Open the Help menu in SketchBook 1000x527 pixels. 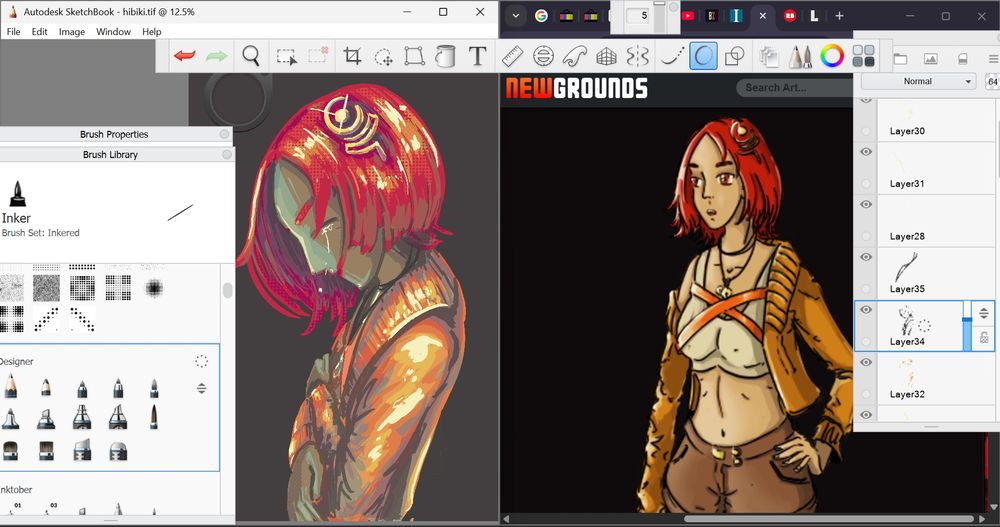152,31
